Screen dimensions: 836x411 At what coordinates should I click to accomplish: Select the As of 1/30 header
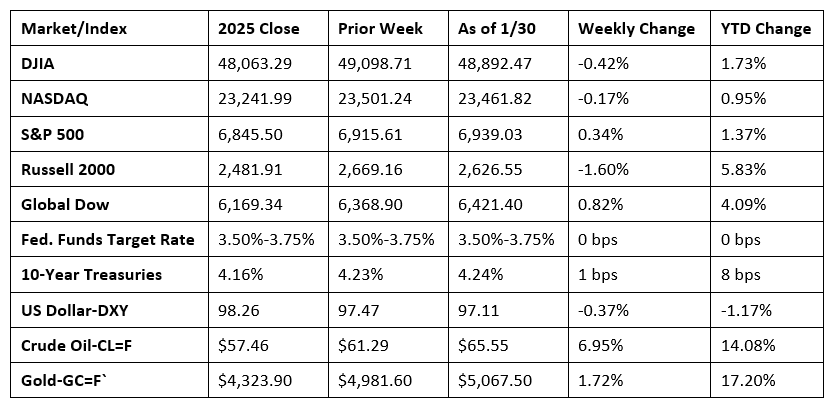tap(495, 28)
